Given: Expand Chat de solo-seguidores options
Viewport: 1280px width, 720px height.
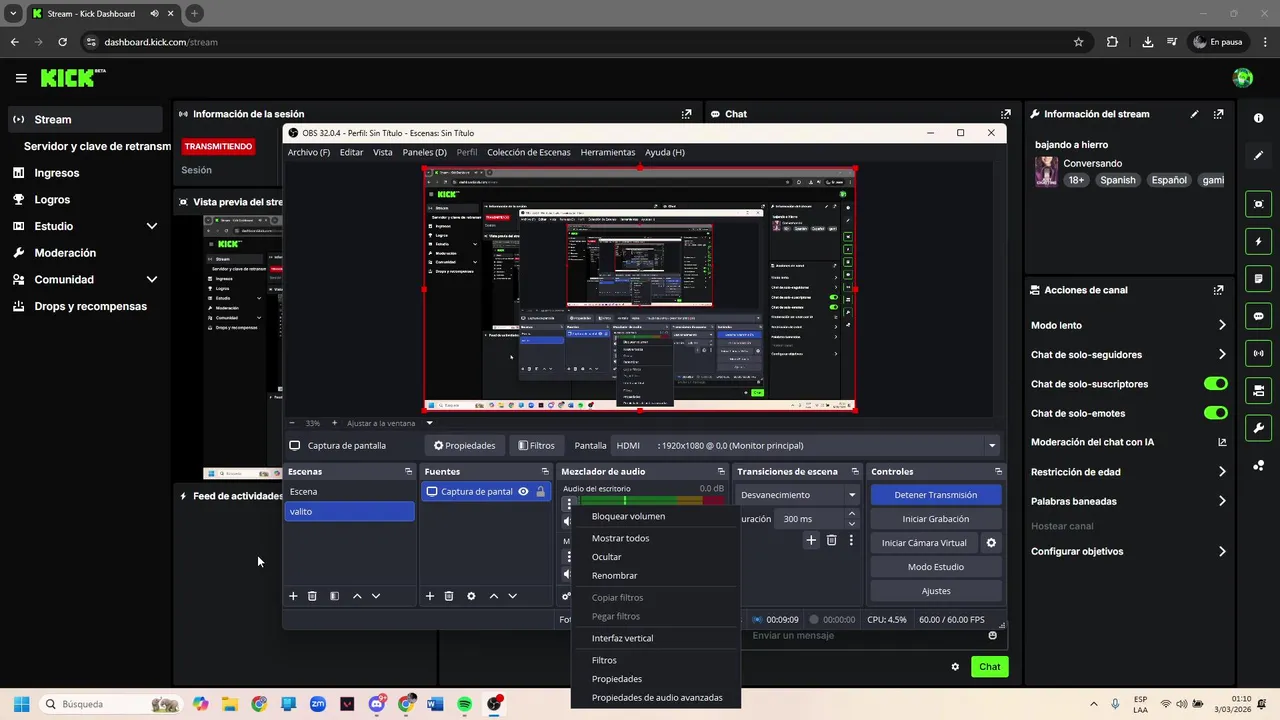Looking at the screenshot, I should tap(1222, 354).
